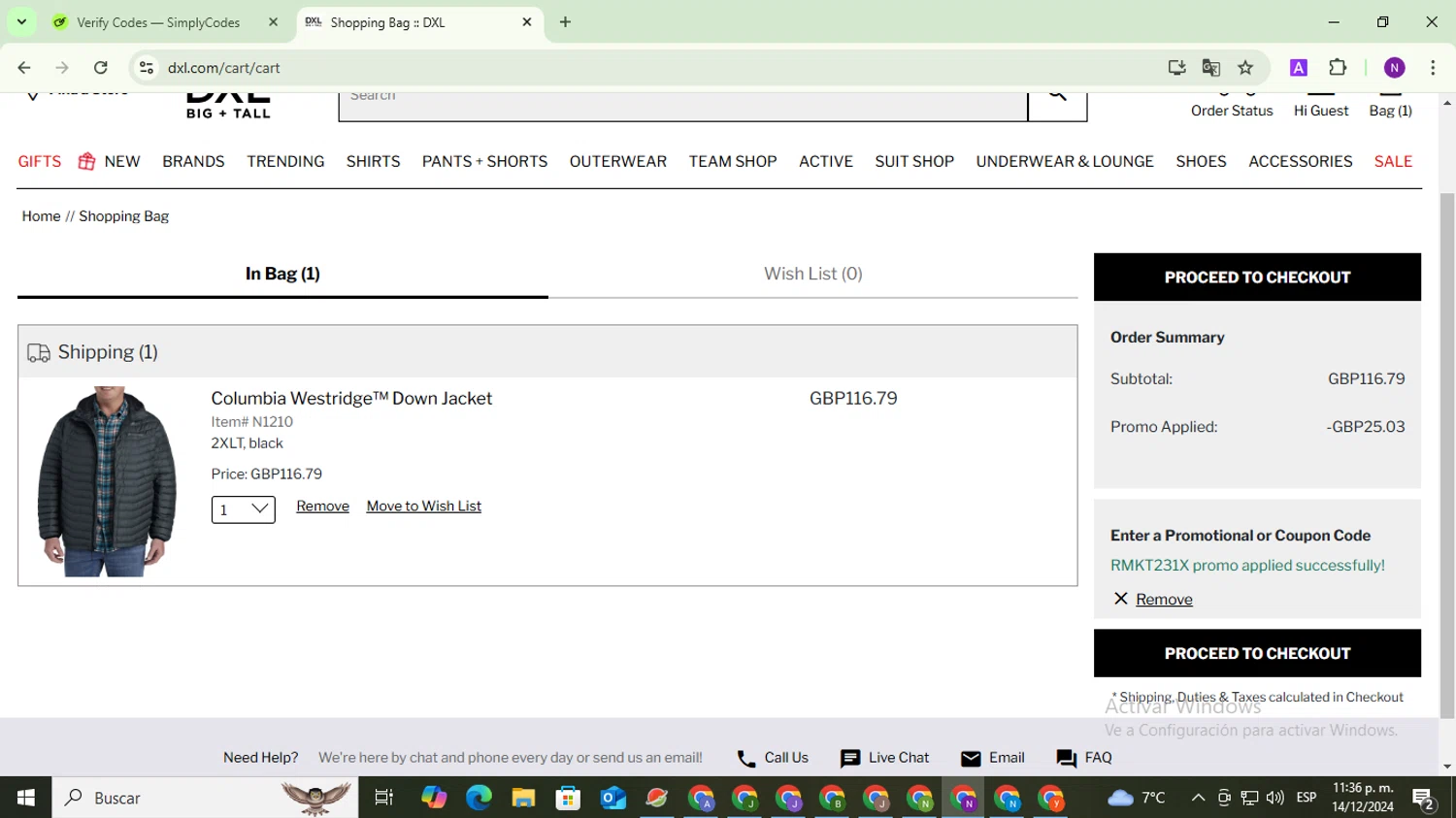Viewport: 1456px width, 818px height.
Task: Open a new browser tab with plus
Action: [x=565, y=21]
